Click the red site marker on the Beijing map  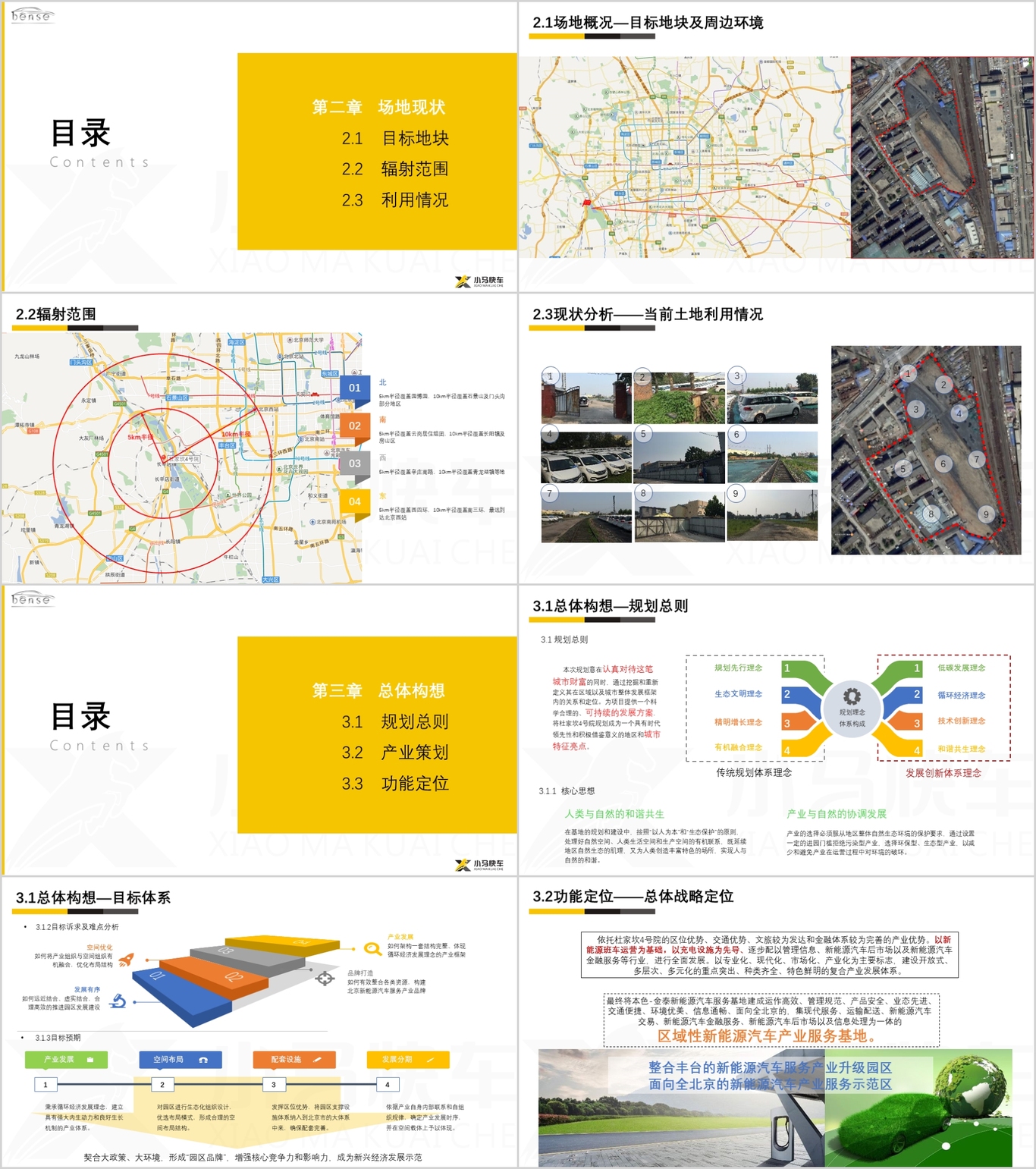[x=586, y=203]
